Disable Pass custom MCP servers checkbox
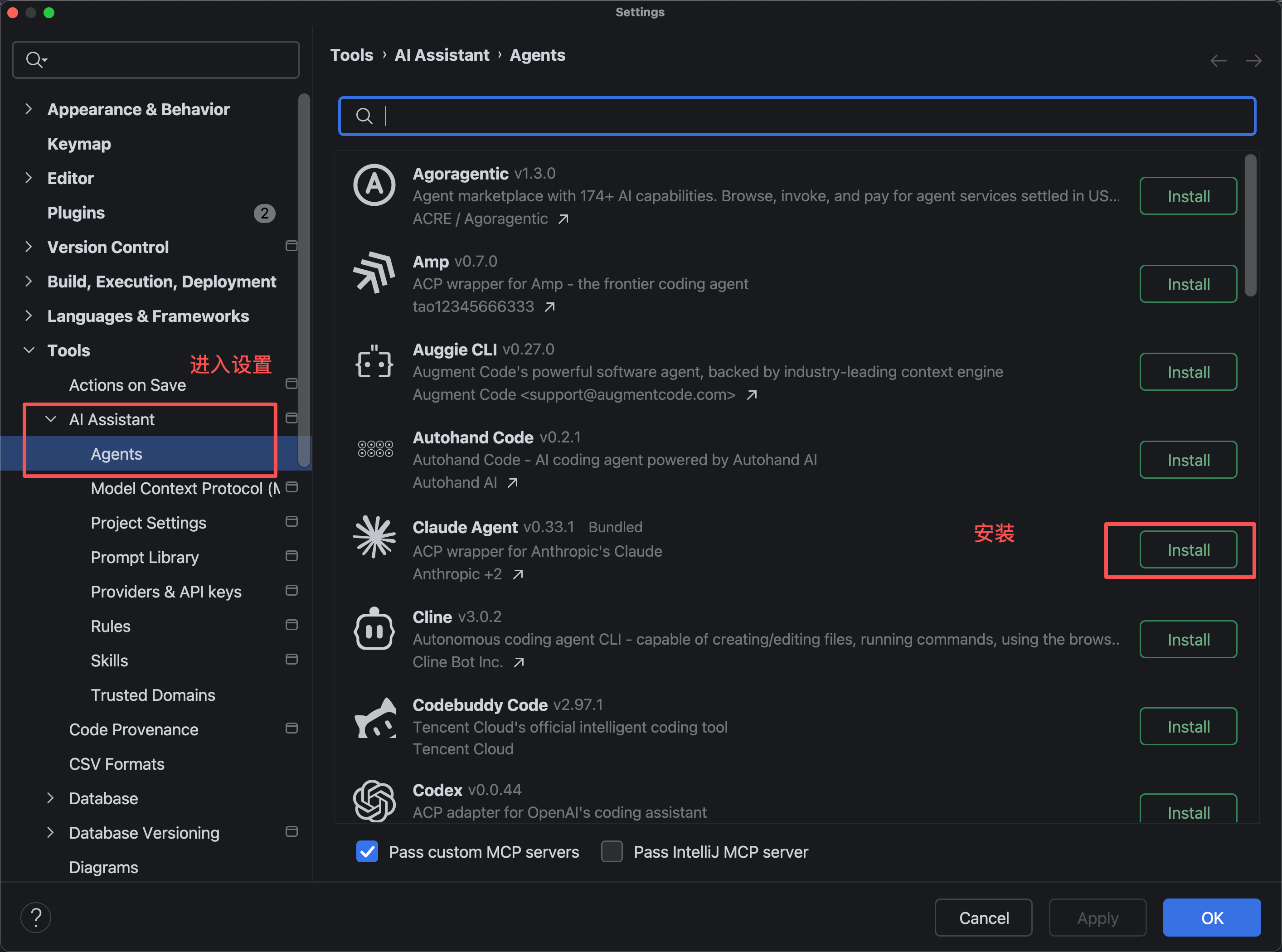The image size is (1282, 952). [367, 852]
